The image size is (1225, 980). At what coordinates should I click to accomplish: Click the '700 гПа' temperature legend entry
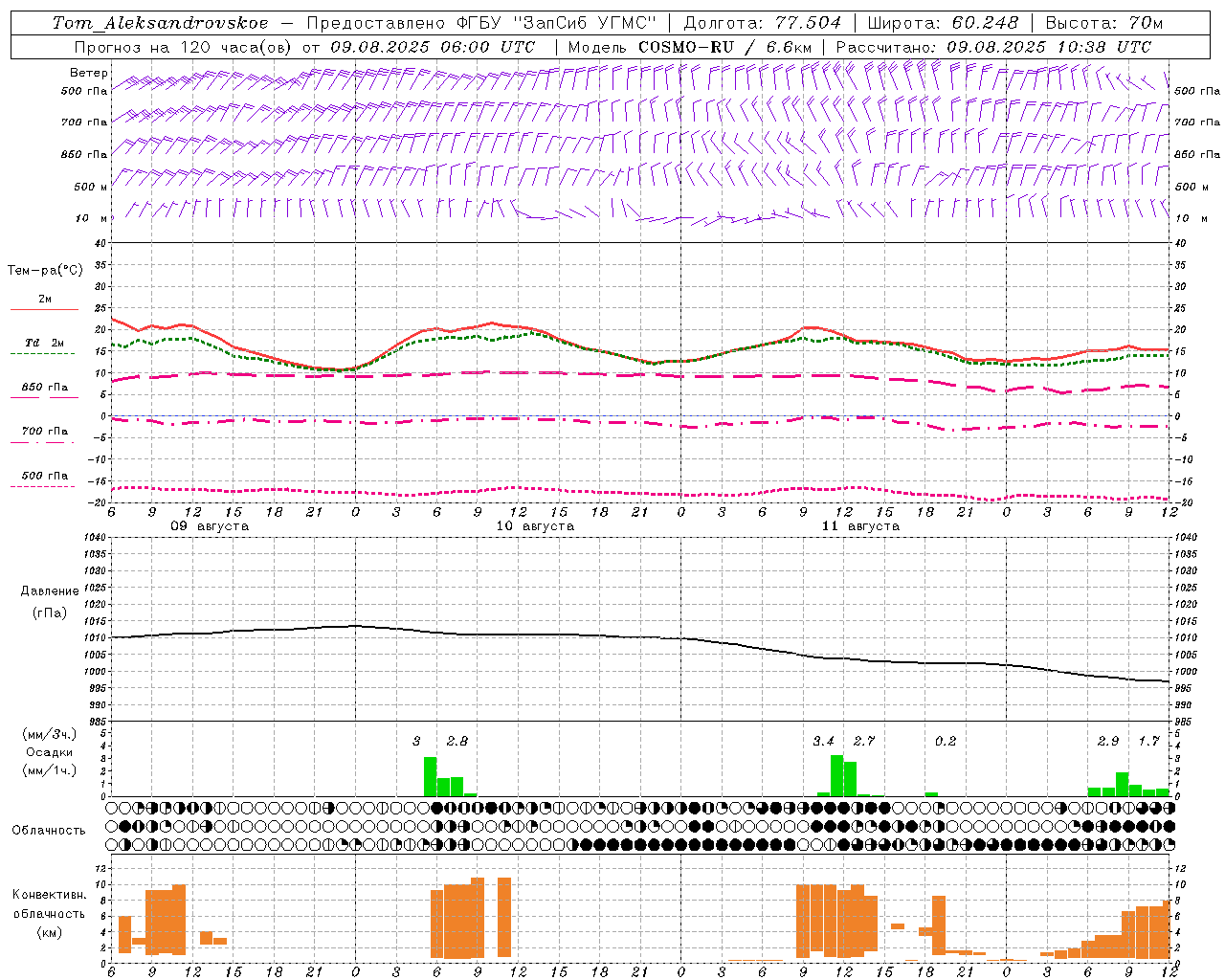coord(44,431)
